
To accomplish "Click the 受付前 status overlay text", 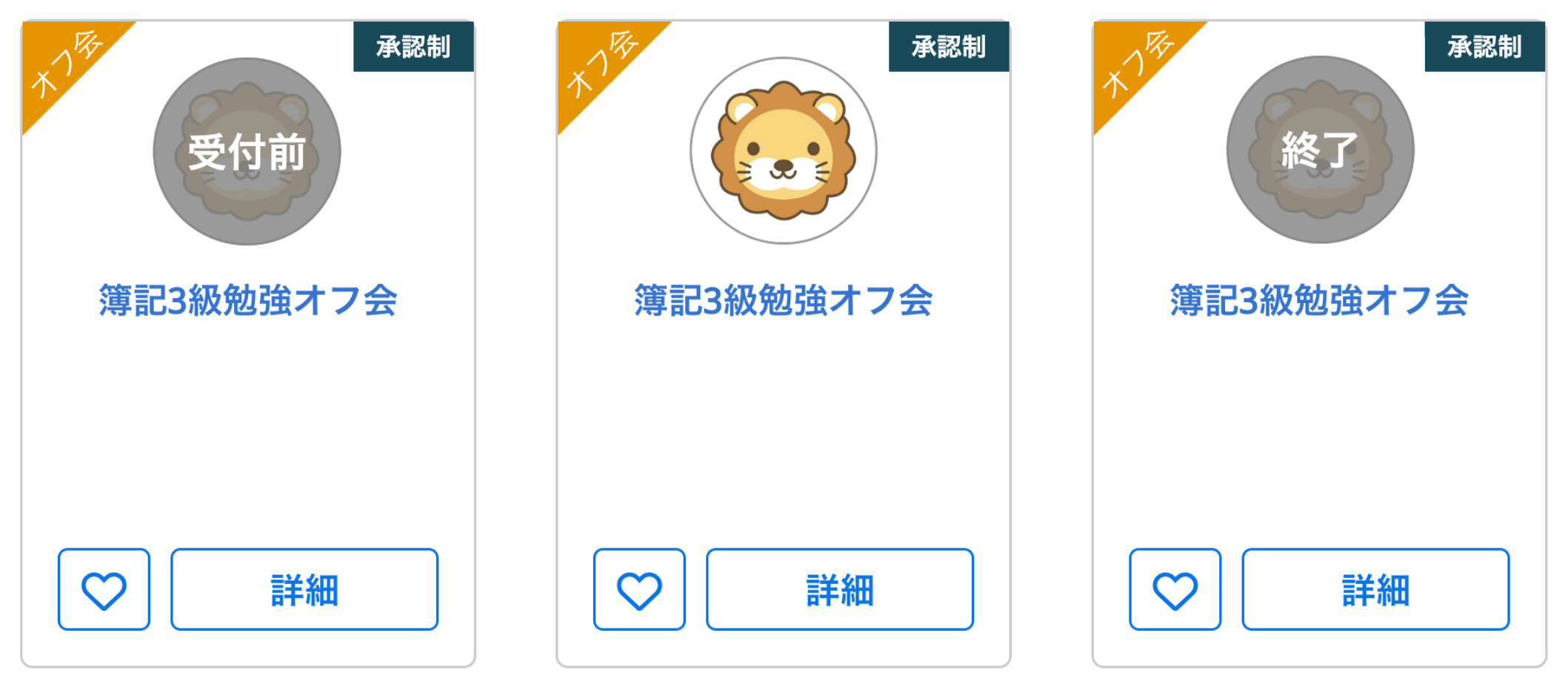I will pyautogui.click(x=247, y=152).
